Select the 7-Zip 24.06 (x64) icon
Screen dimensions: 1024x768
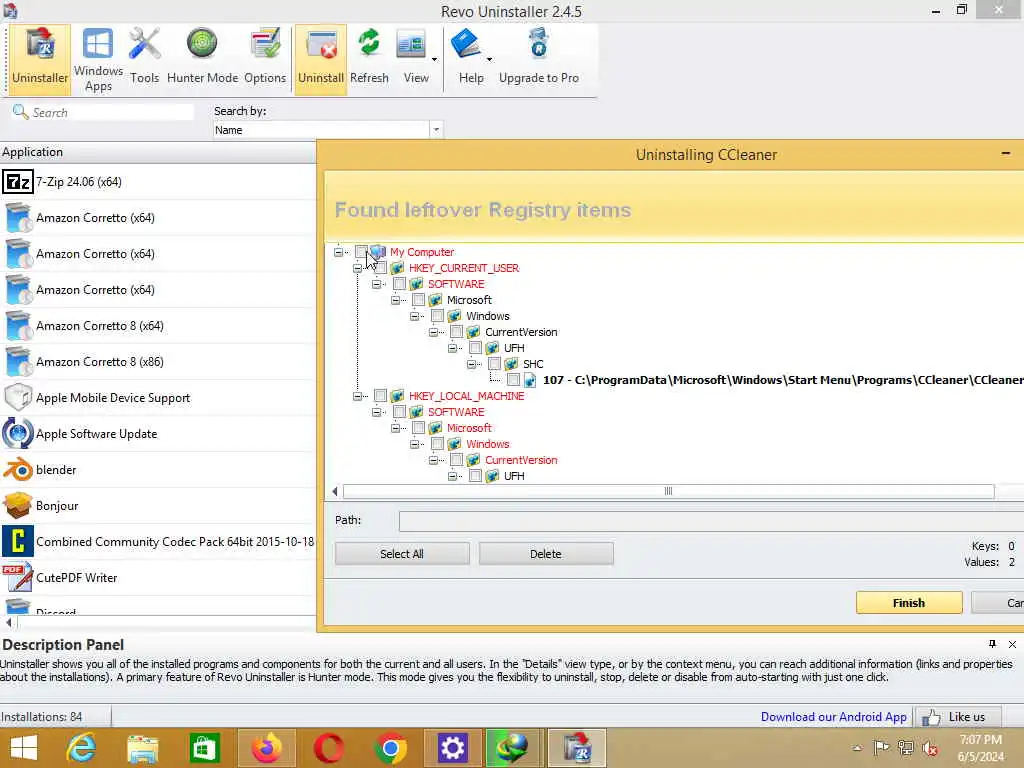click(x=18, y=182)
